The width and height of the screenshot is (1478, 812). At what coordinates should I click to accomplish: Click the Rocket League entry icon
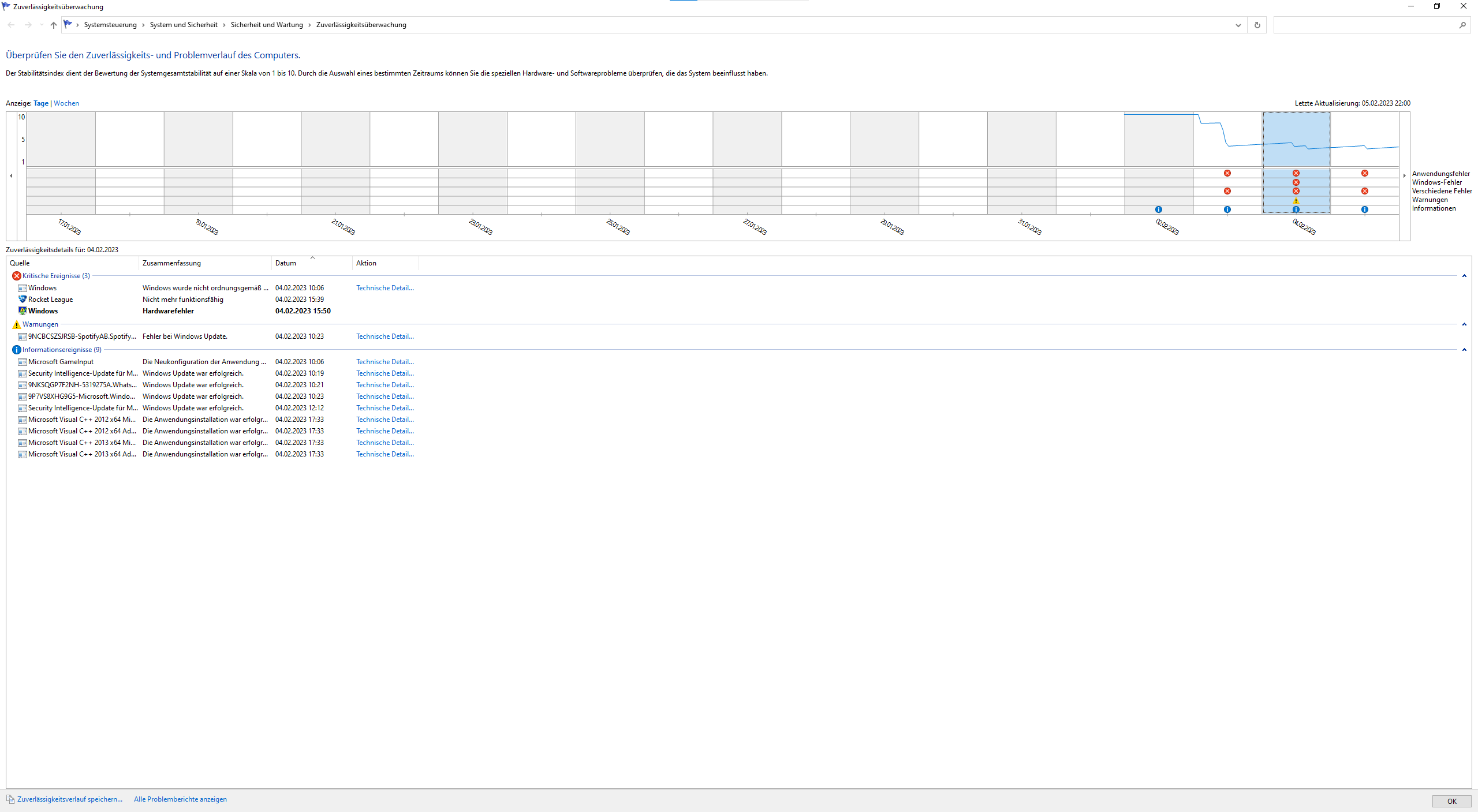click(23, 300)
